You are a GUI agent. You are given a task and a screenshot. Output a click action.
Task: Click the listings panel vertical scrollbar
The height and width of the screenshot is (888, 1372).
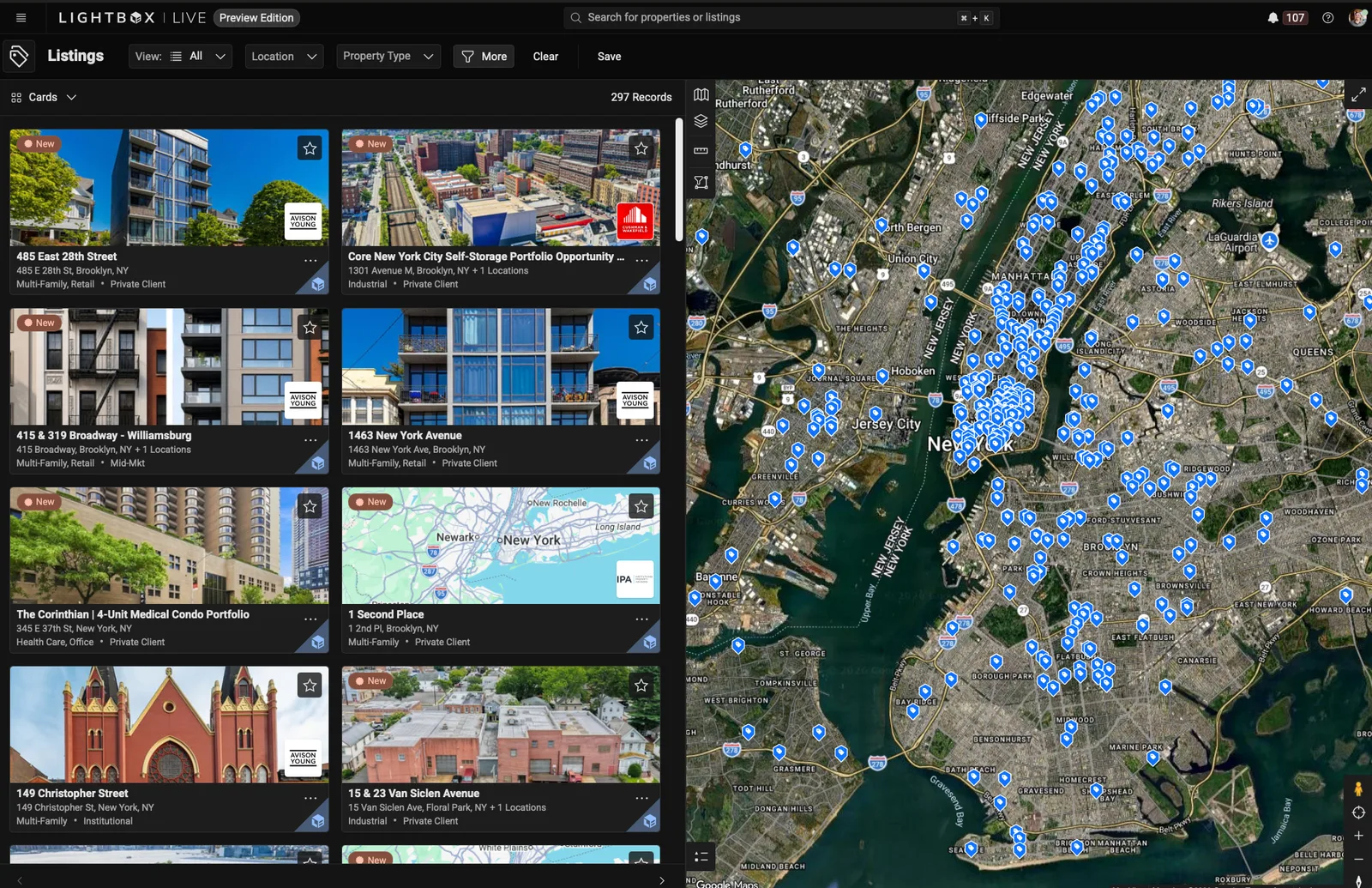pyautogui.click(x=678, y=180)
